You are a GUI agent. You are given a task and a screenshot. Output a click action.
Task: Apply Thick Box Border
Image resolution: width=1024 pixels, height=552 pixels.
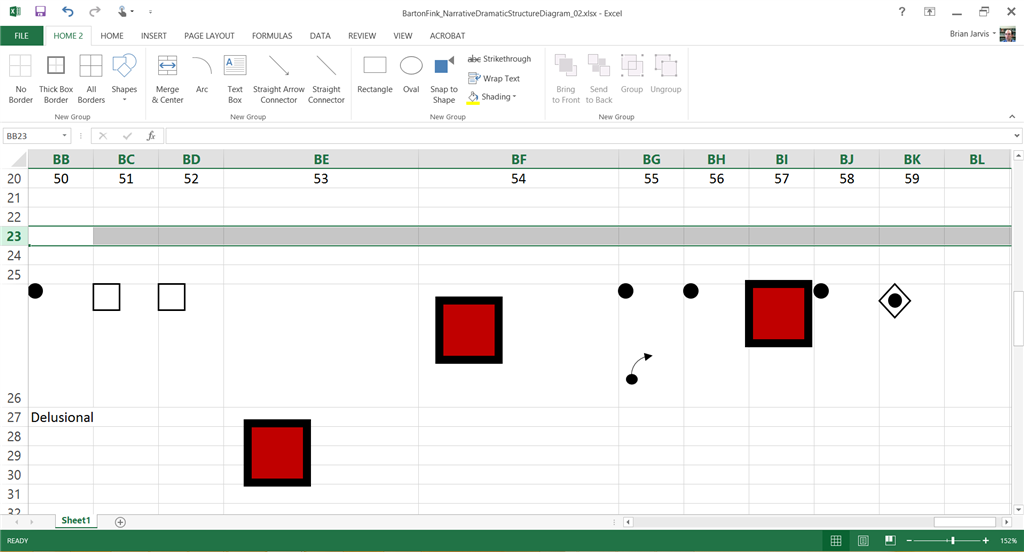(x=56, y=79)
